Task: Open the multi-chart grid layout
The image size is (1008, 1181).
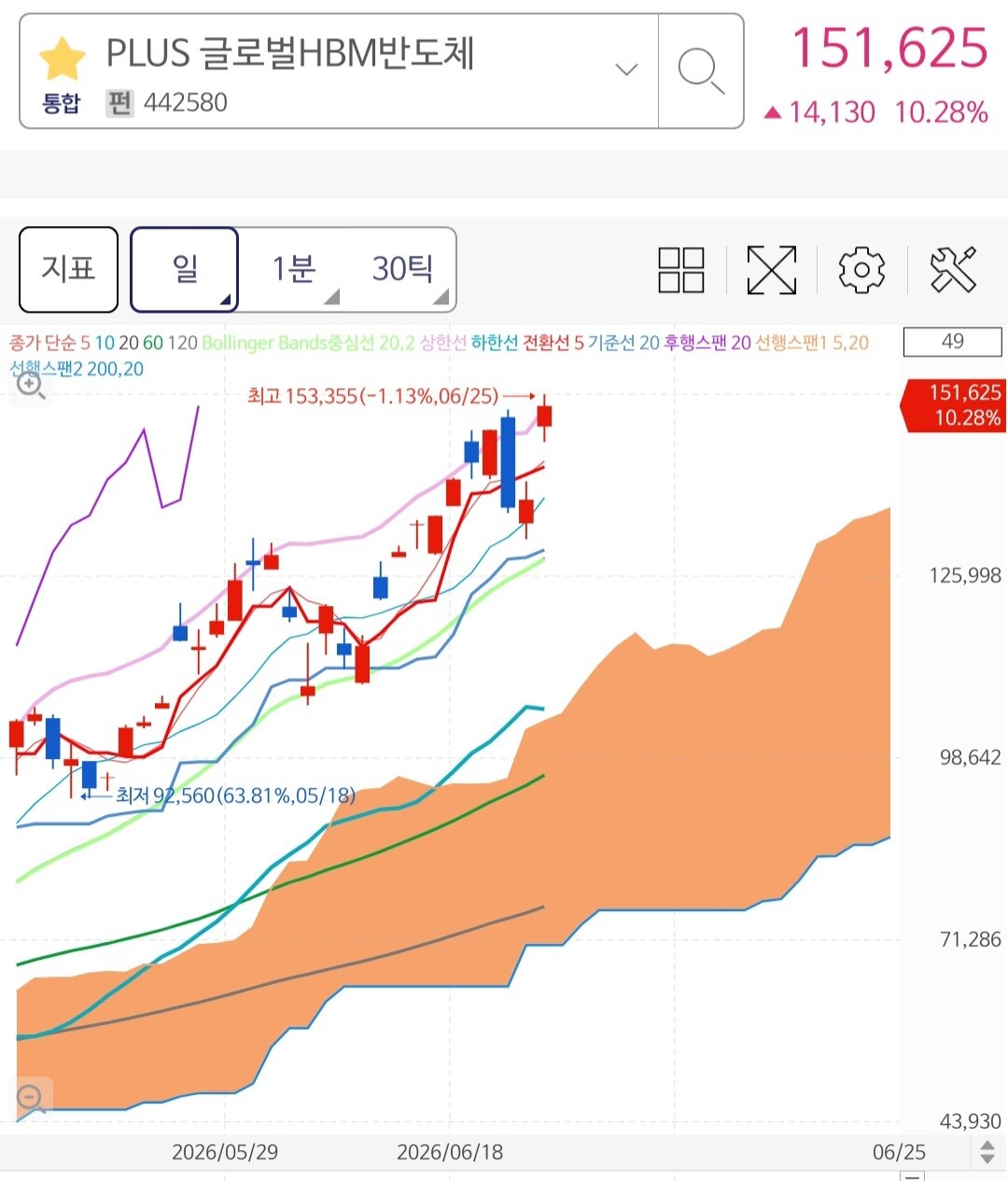Action: 681,270
